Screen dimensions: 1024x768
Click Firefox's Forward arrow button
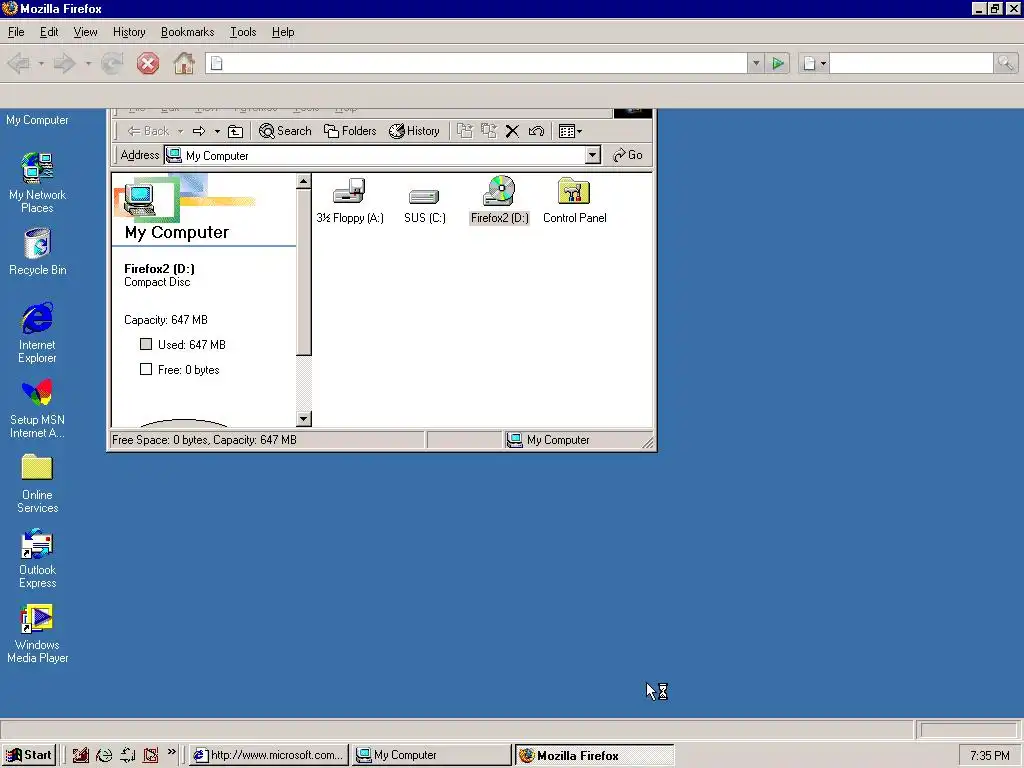click(65, 63)
